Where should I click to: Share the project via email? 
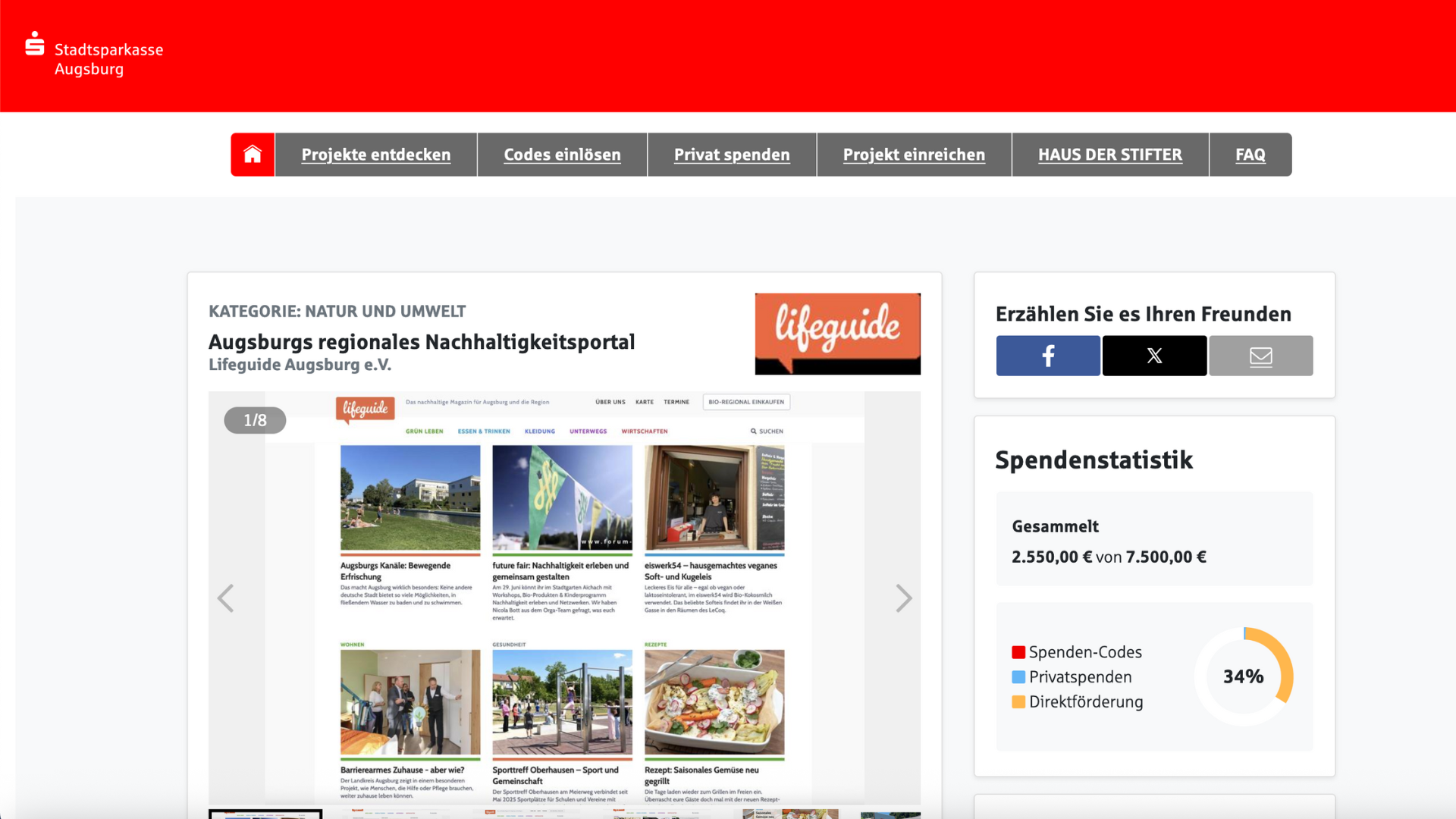(x=1260, y=356)
